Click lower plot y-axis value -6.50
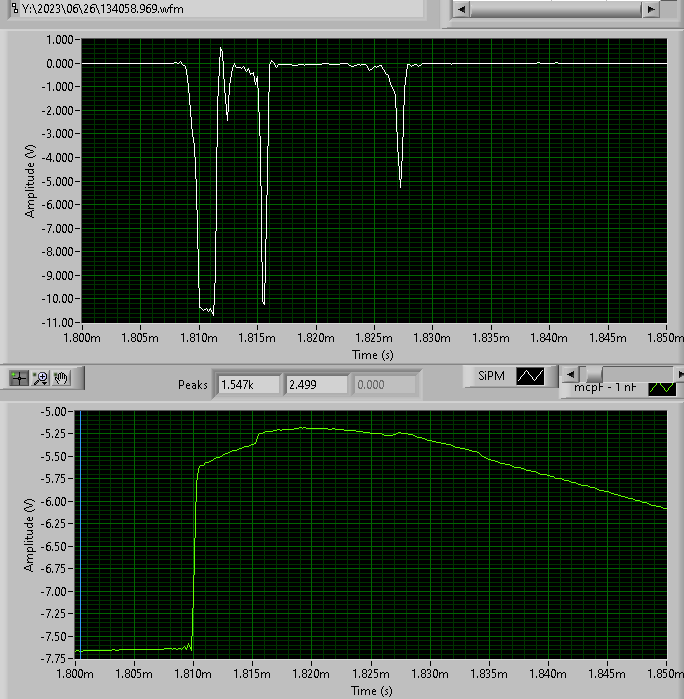The image size is (684, 699). point(53,547)
